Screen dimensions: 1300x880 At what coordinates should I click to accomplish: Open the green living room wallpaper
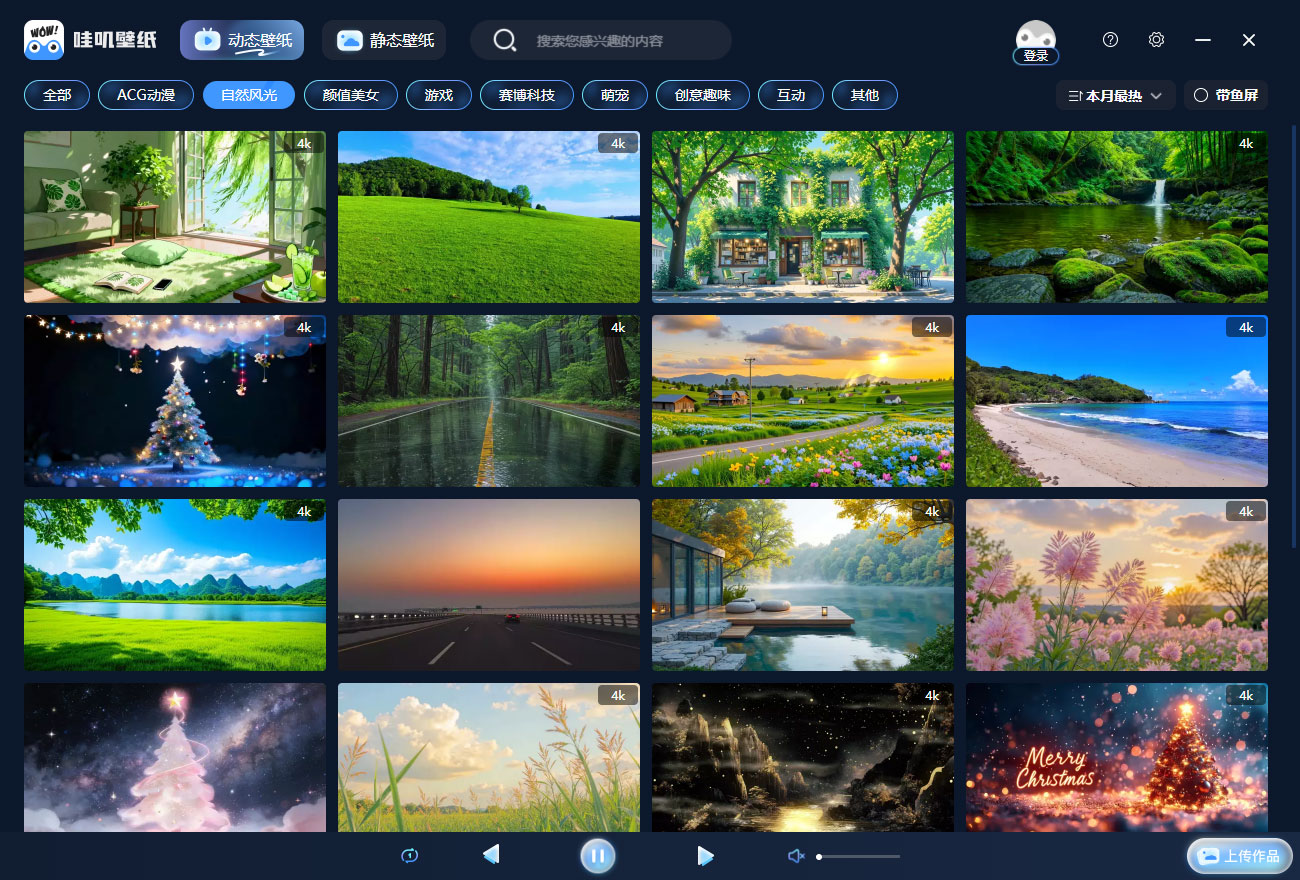pyautogui.click(x=175, y=217)
